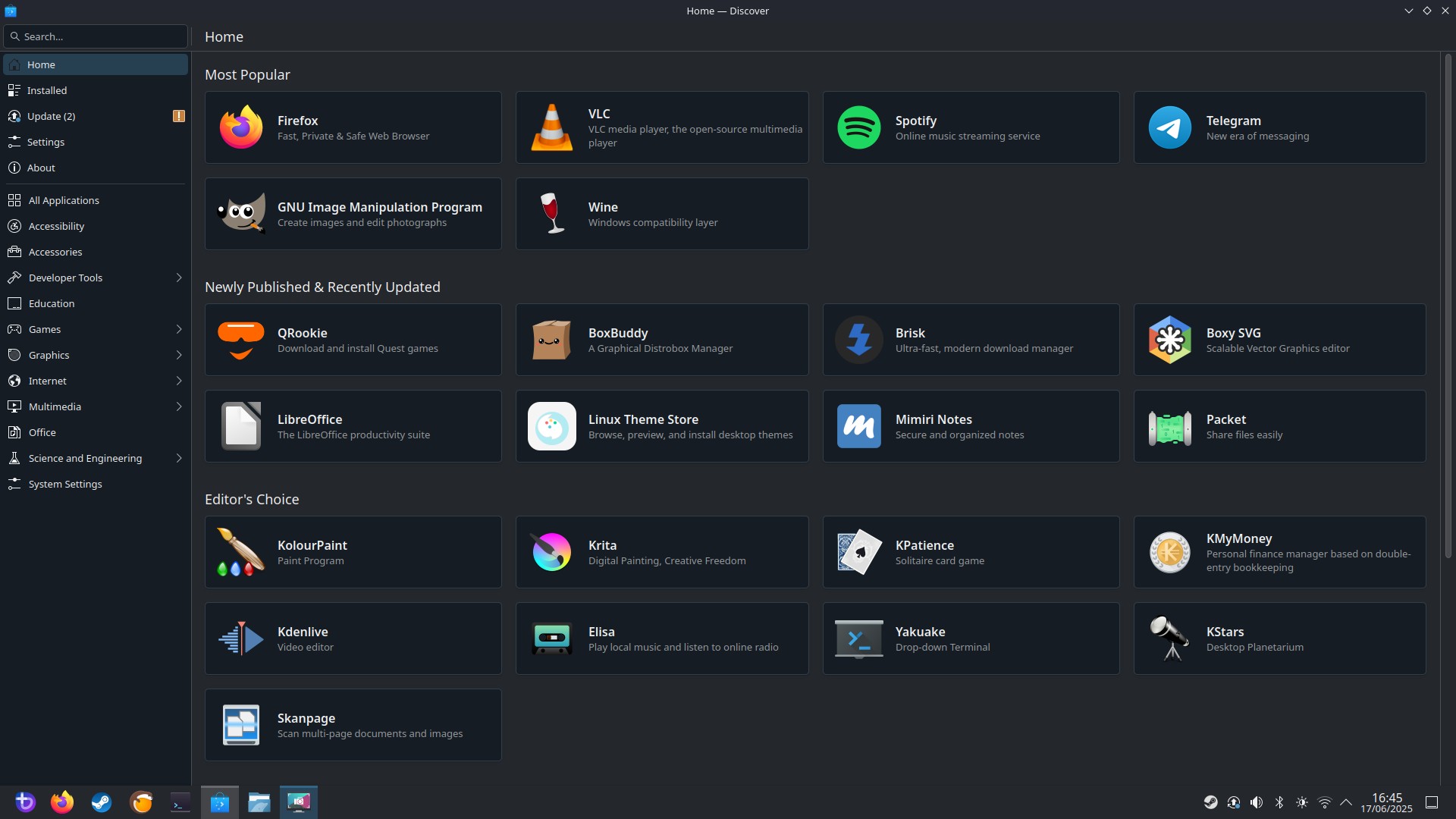Open the brightness tray icon

pyautogui.click(x=1302, y=802)
